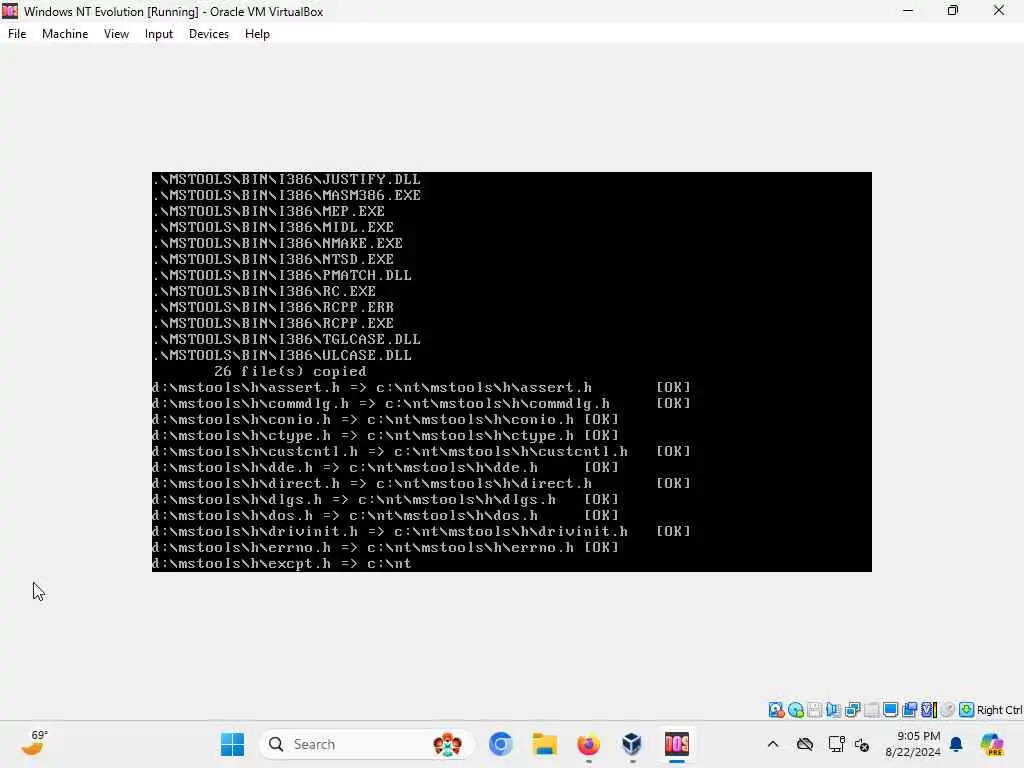The height and width of the screenshot is (768, 1024).
Task: Click the blue V virtualization status icon
Action: (929, 710)
